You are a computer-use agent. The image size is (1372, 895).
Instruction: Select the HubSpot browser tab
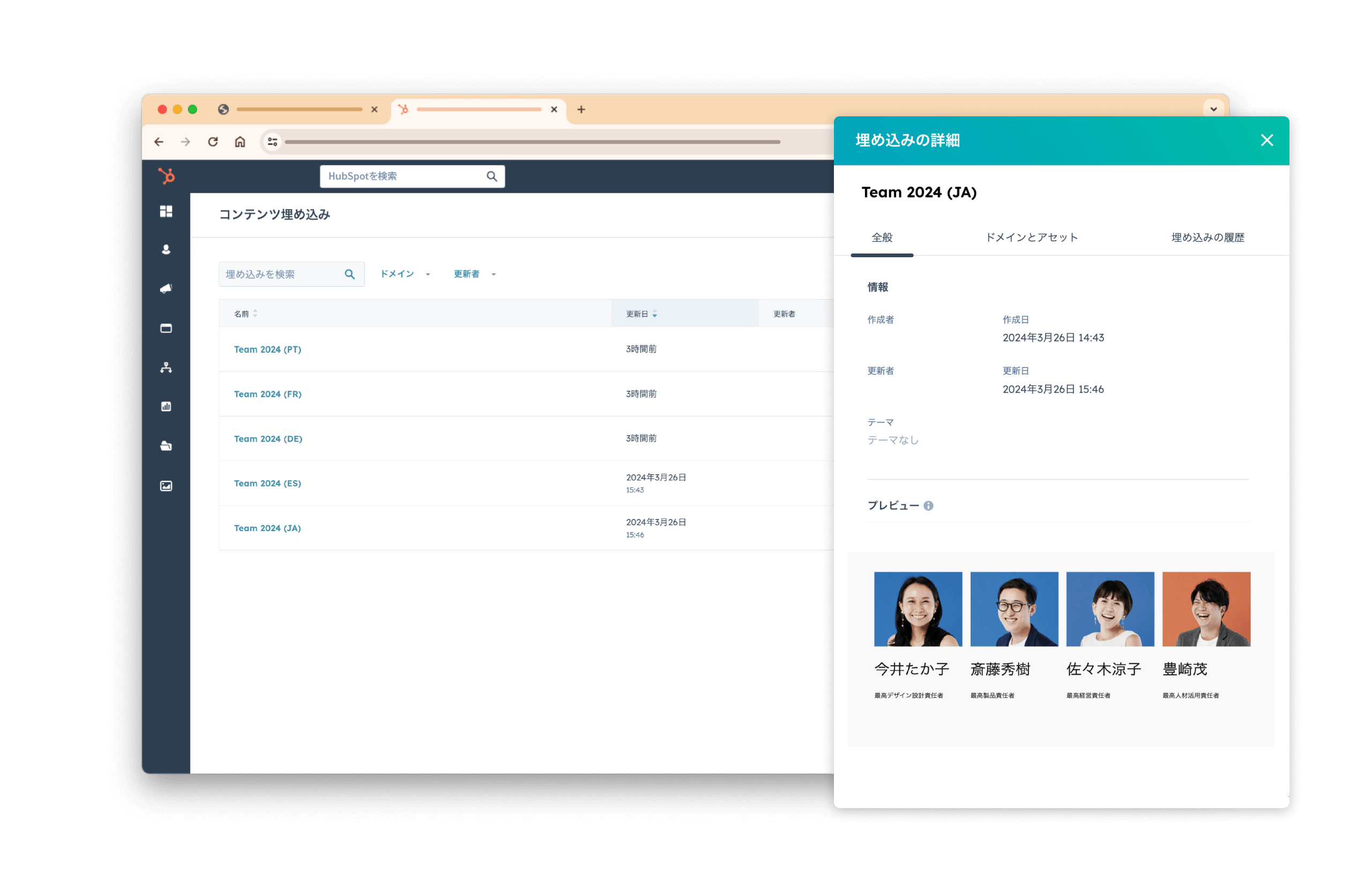coord(479,109)
